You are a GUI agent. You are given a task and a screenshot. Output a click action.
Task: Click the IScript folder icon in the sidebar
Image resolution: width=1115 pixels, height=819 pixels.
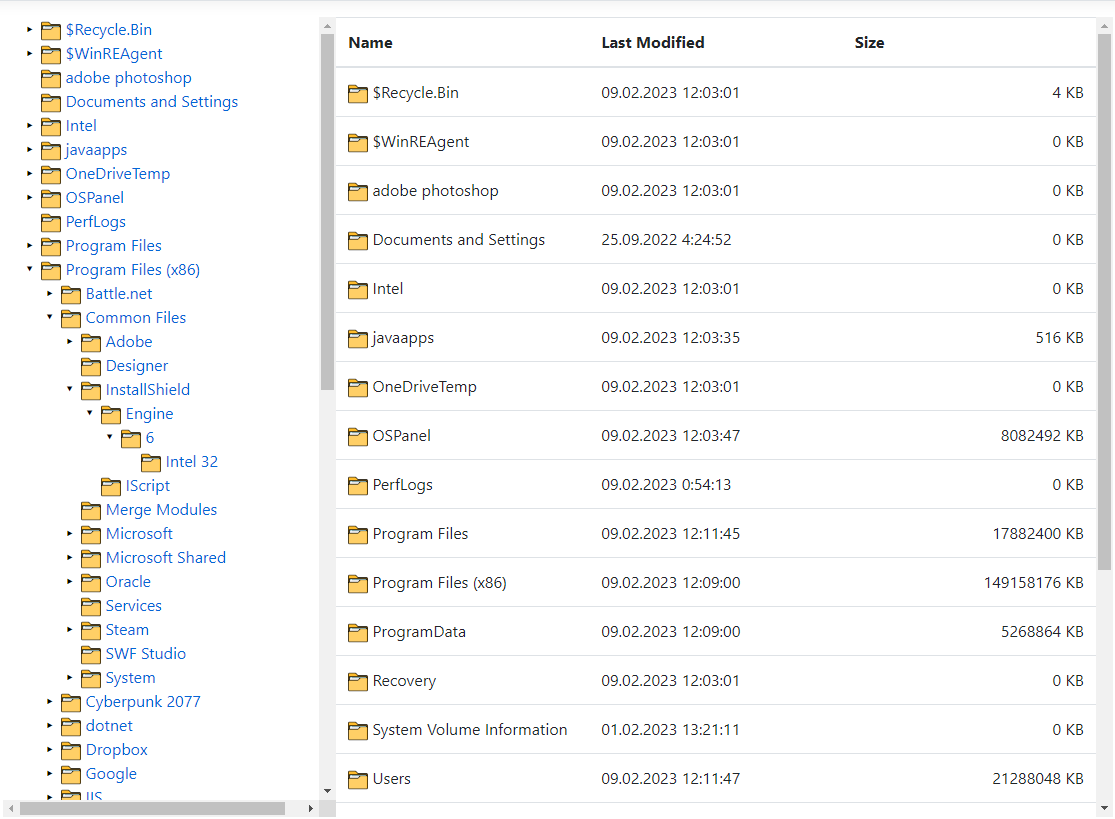click(112, 485)
